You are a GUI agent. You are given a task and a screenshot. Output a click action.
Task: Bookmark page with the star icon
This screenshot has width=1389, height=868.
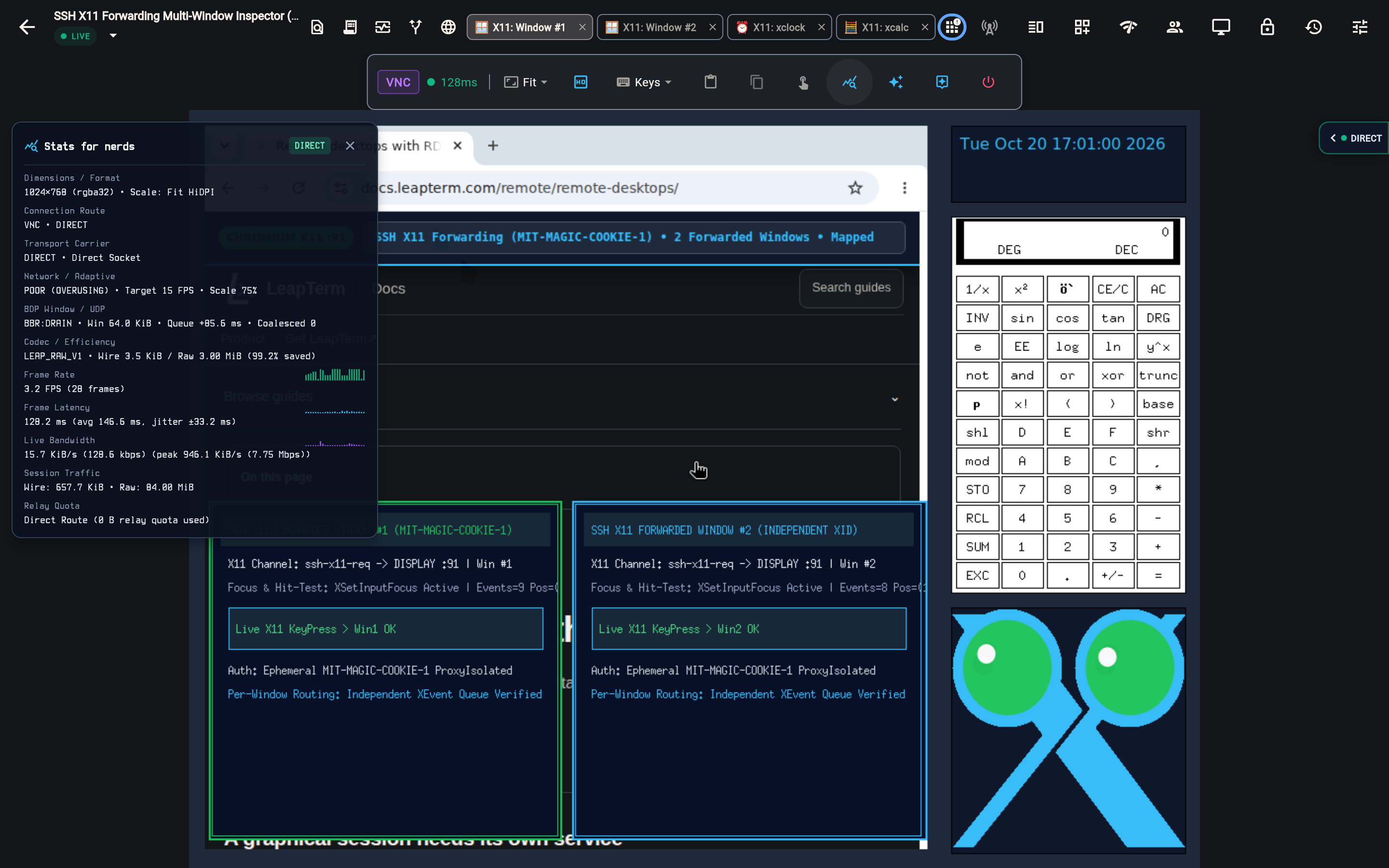click(855, 188)
